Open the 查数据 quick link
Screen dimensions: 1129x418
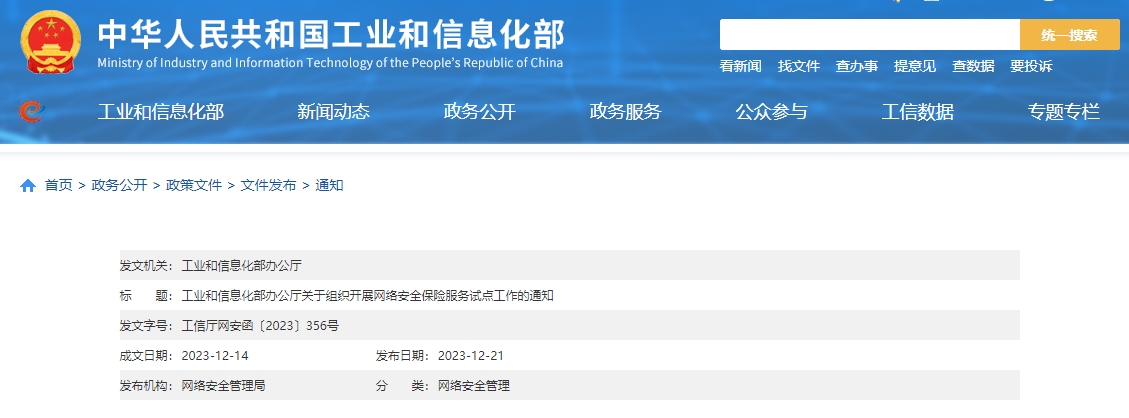[x=972, y=66]
